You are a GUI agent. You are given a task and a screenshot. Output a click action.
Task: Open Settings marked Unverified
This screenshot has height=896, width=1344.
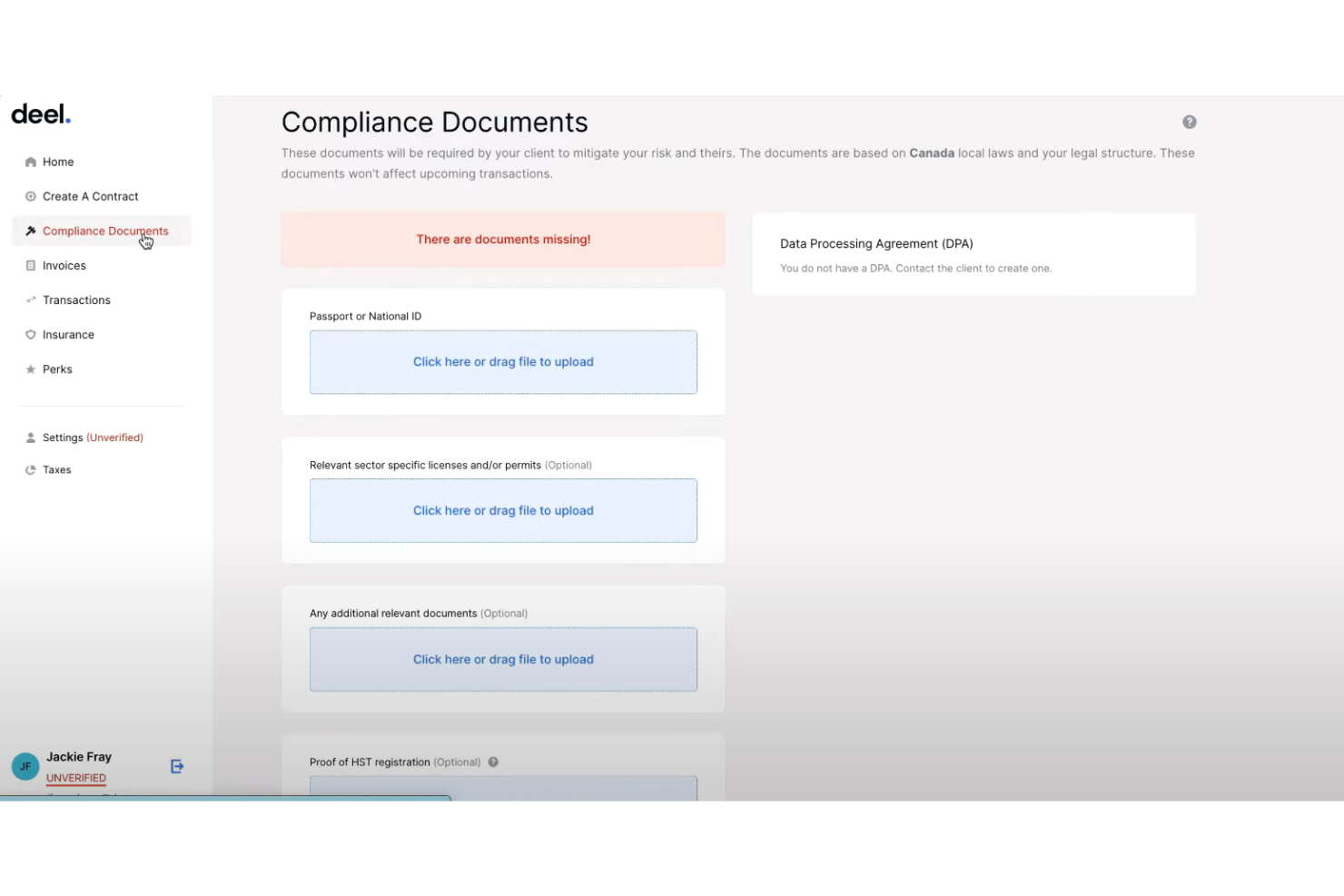[63, 437]
